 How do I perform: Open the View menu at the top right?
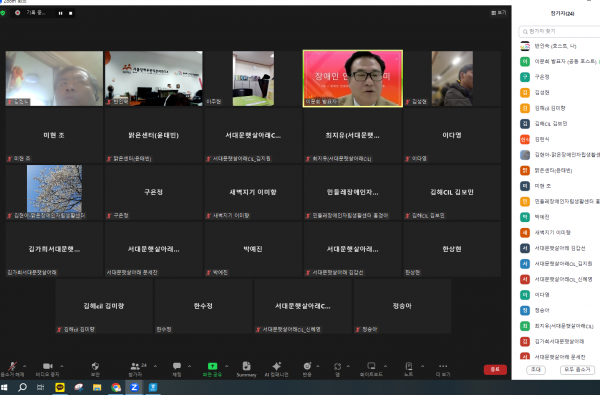click(x=499, y=13)
